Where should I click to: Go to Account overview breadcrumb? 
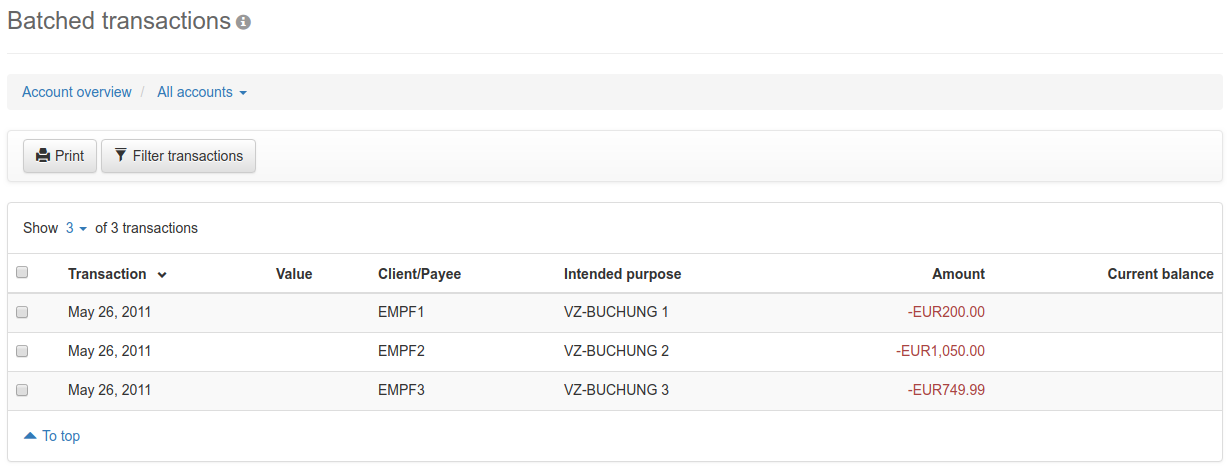(77, 92)
